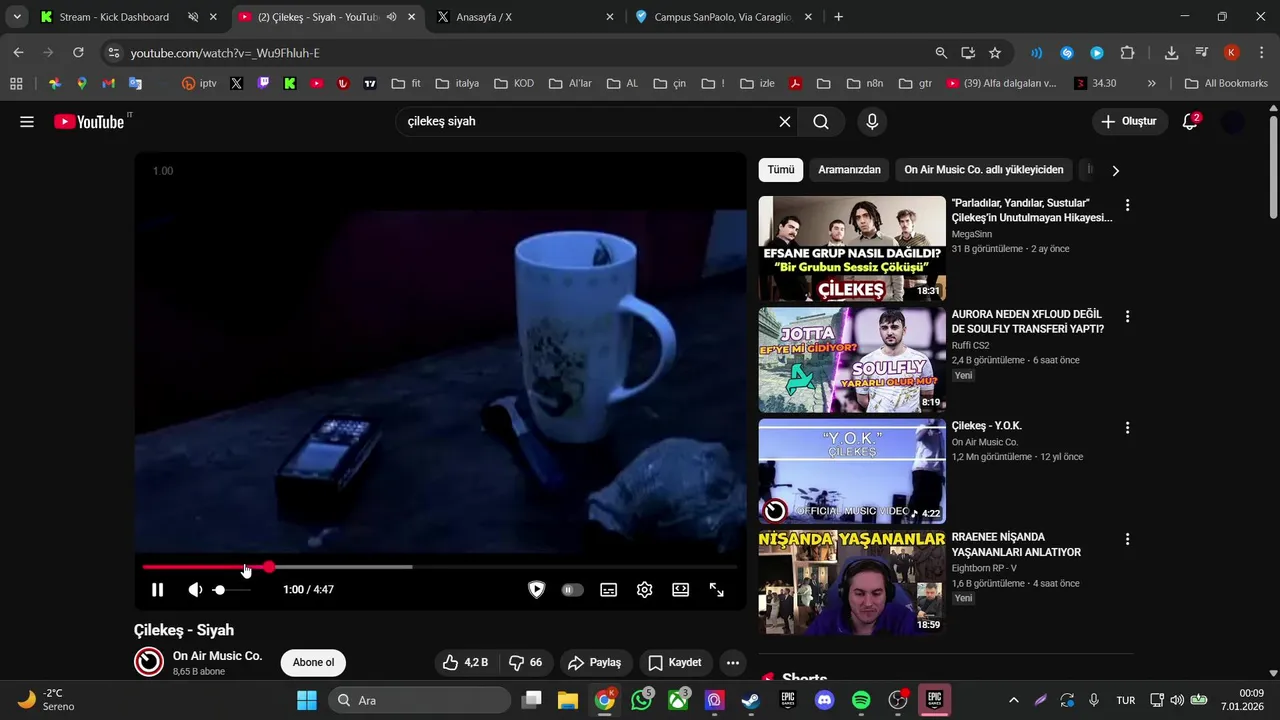Open options for RRAENEE NİŞANDA video
The width and height of the screenshot is (1280, 720).
pos(1127,539)
